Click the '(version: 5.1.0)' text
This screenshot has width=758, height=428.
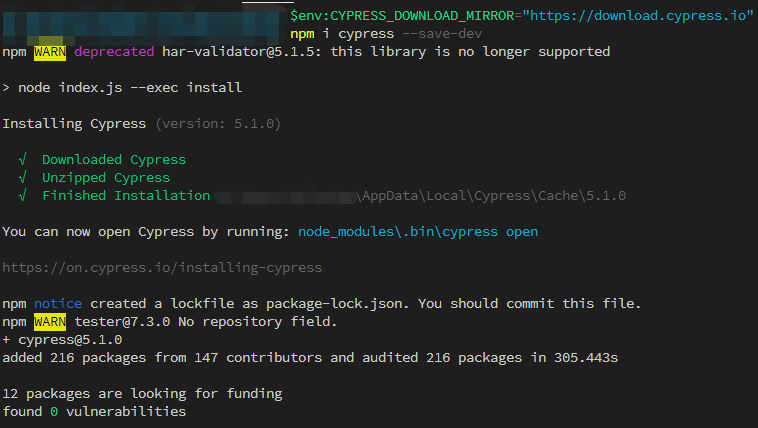[218, 124]
